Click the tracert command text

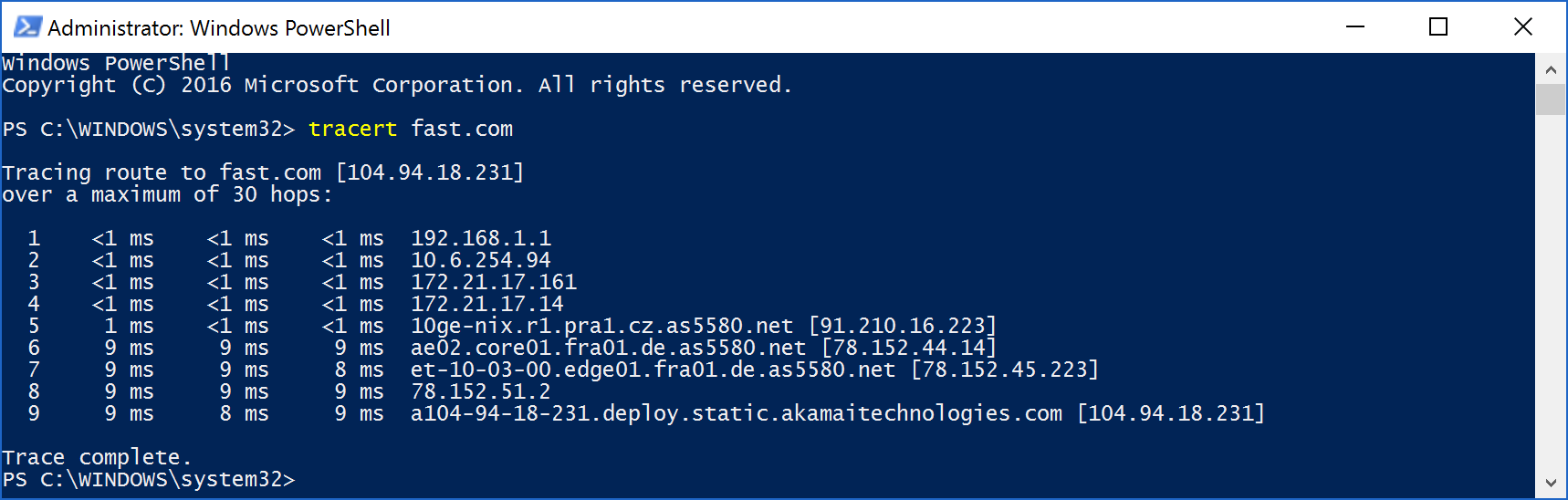point(352,129)
